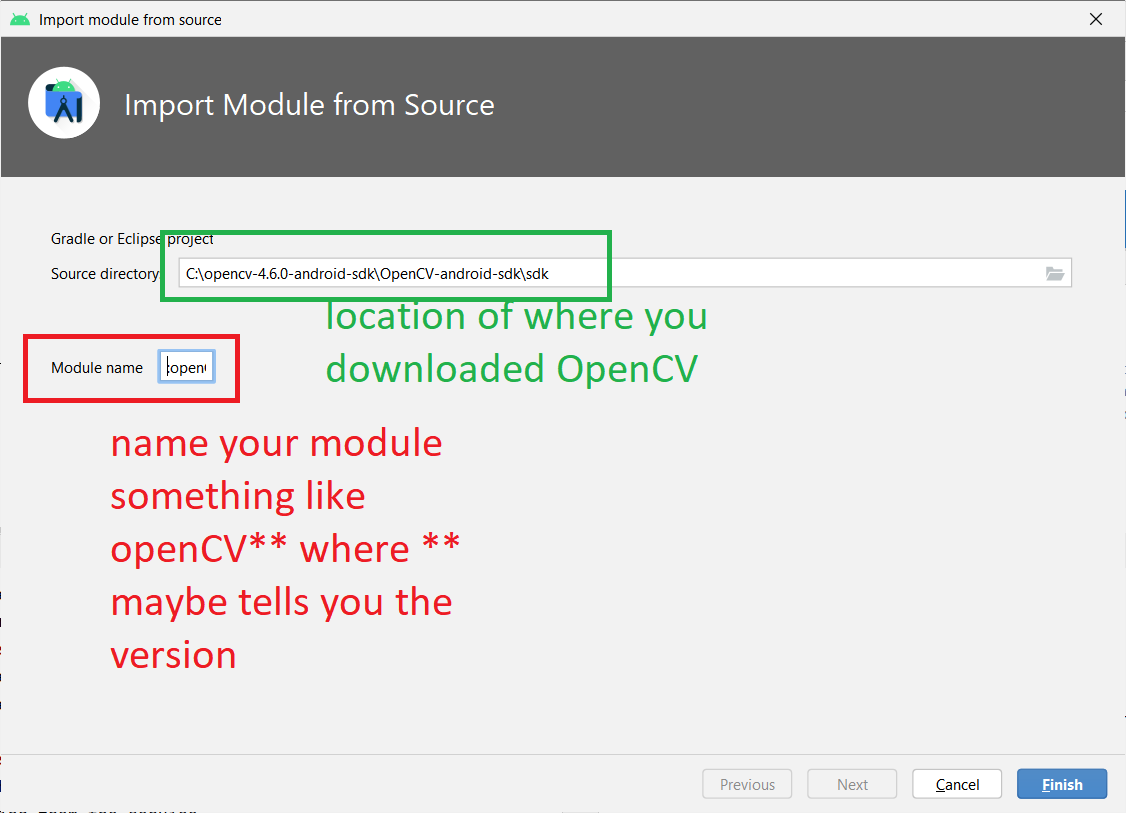The image size is (1126, 813).
Task: Click the red 'openCV**' annotation line
Action: click(285, 549)
